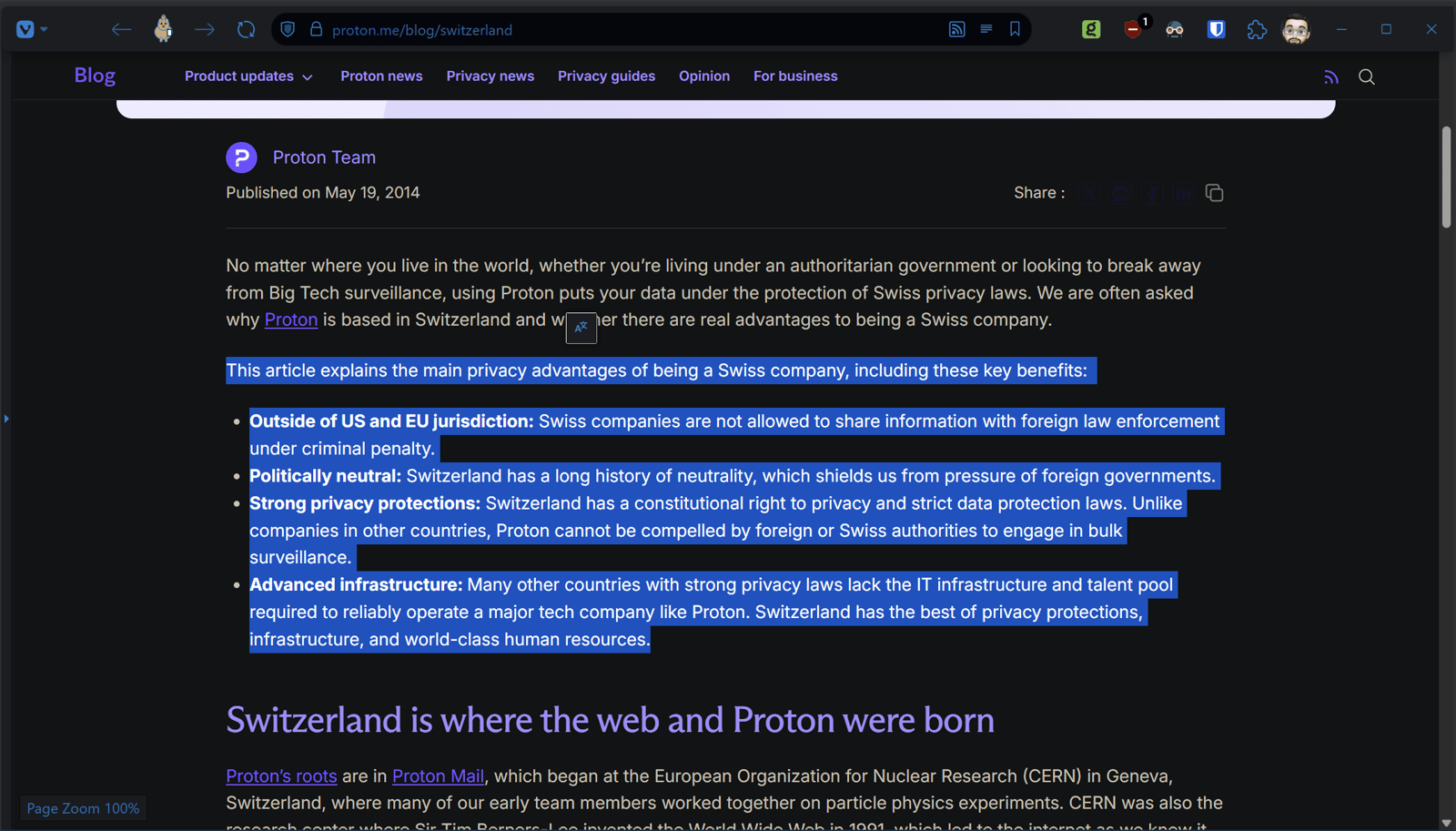Bookmark this page using the address bar icon
1456x831 pixels.
coord(1015,30)
